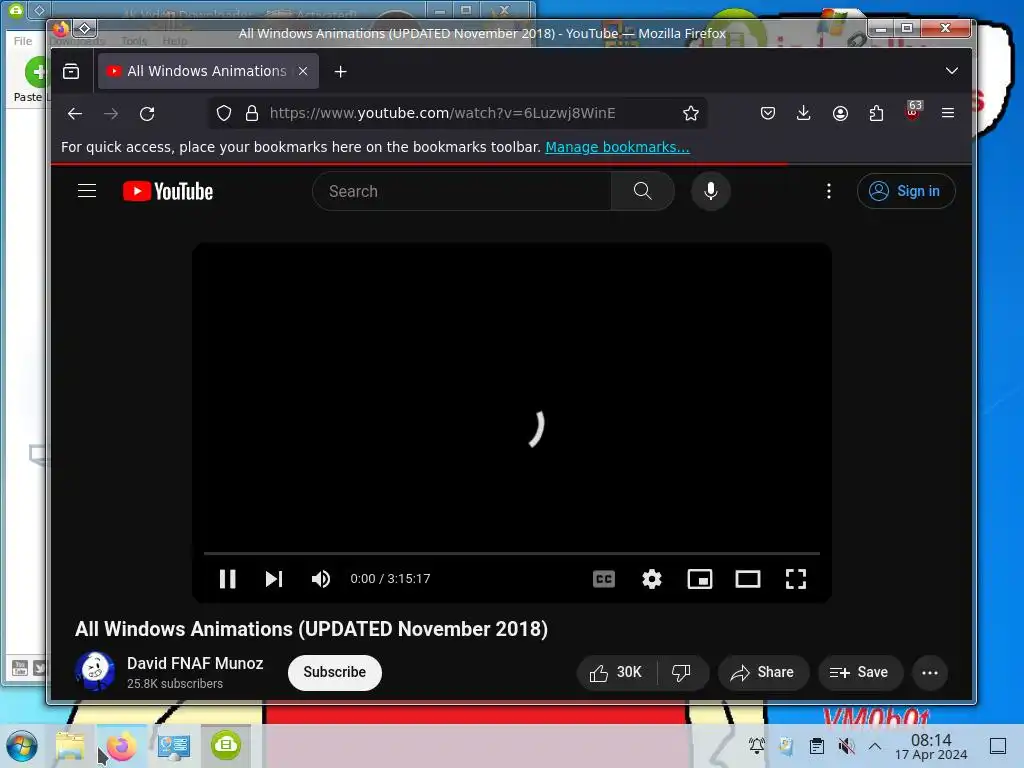
Task: Save the video to a playlist
Action: [x=859, y=673]
